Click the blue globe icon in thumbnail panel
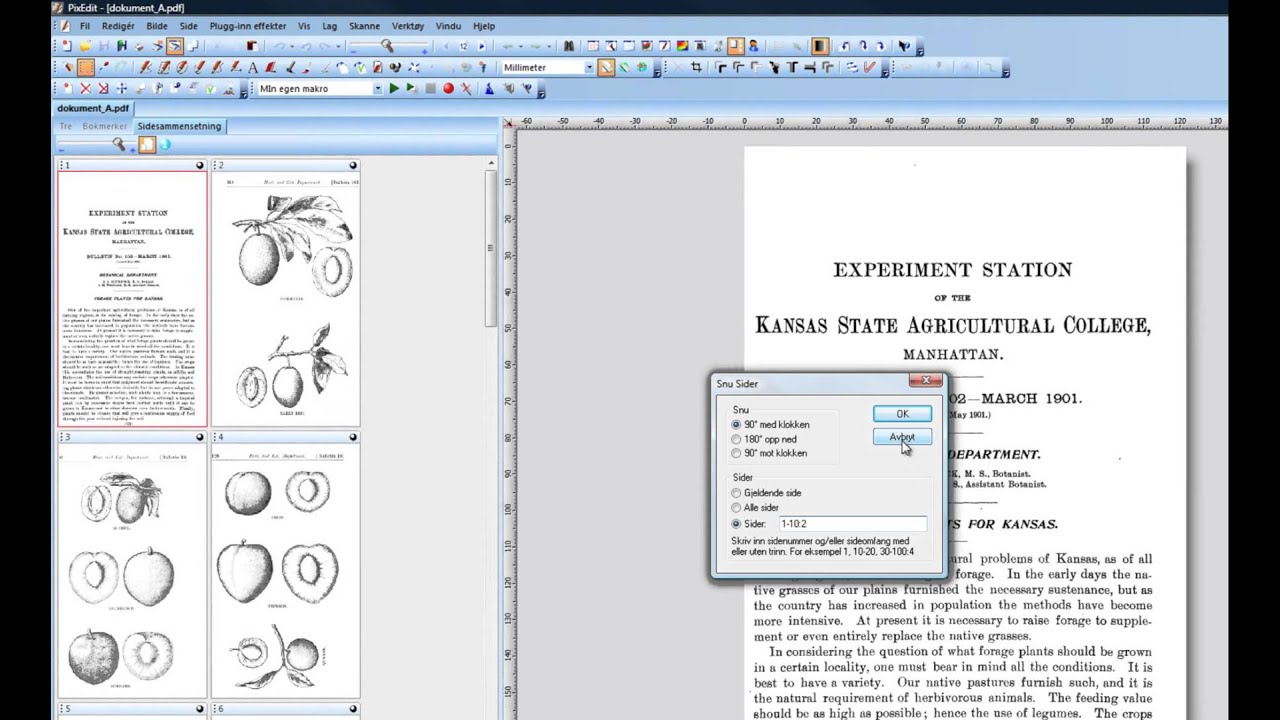 (x=165, y=145)
